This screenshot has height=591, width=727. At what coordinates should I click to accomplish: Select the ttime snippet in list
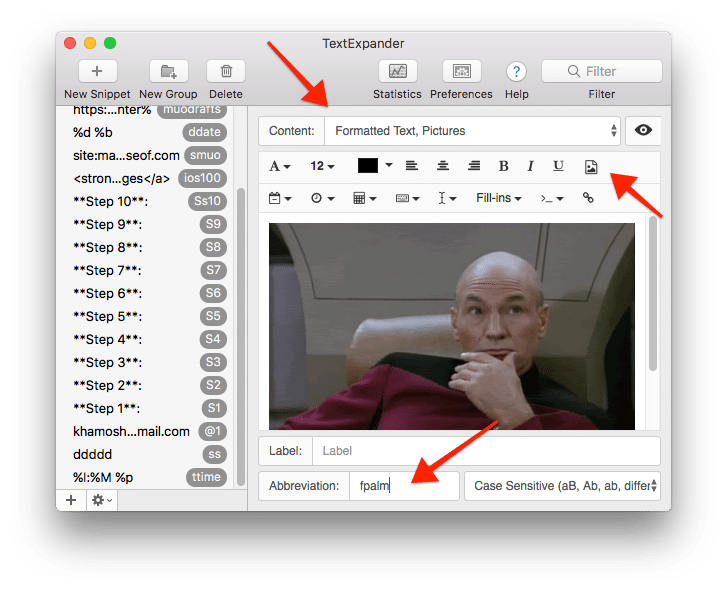[150, 477]
